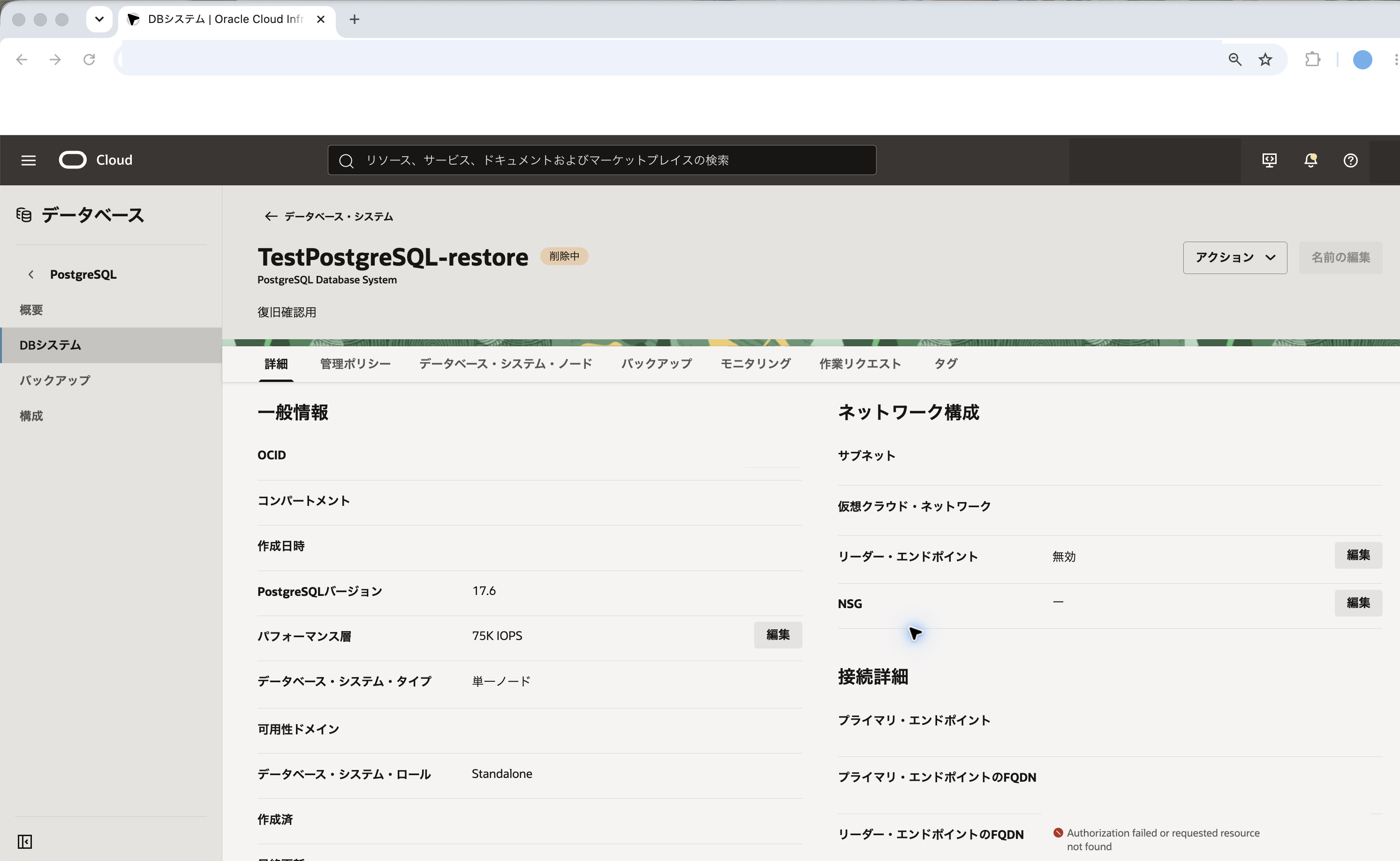The width and height of the screenshot is (1400, 861).
Task: Click the 75K IOPS value
Action: coord(497,635)
